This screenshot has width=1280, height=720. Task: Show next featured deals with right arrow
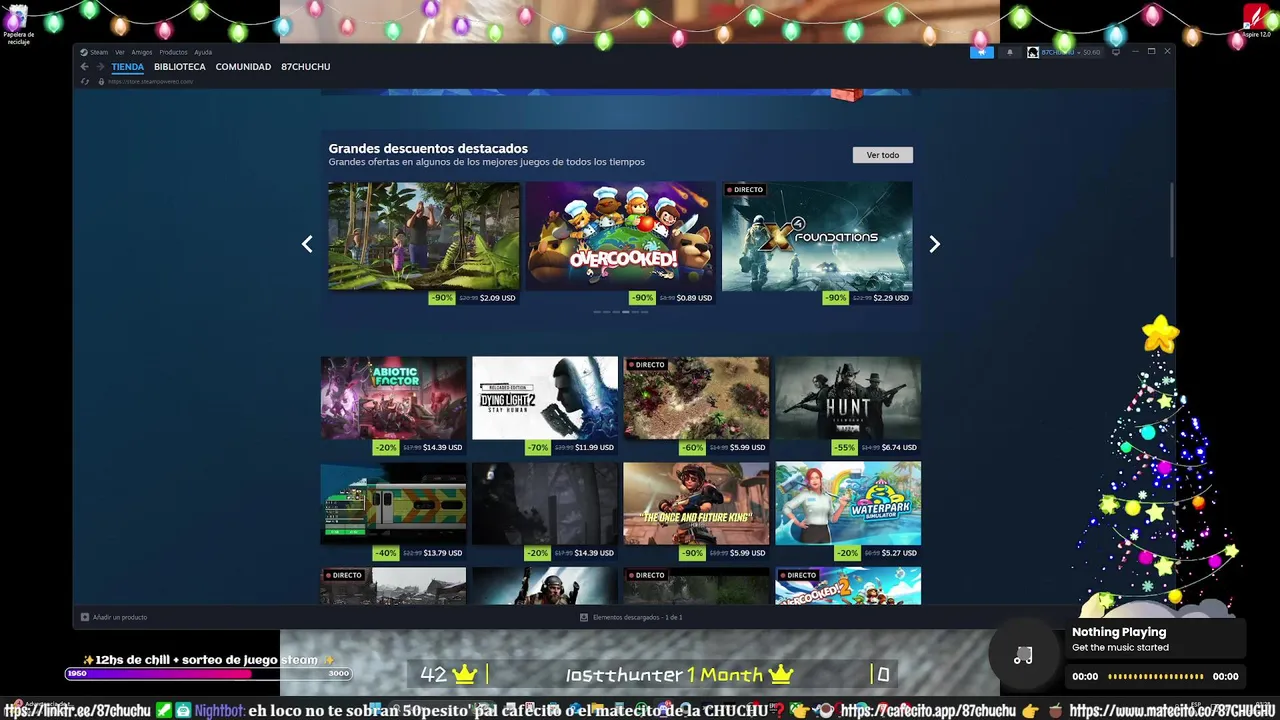tap(934, 244)
